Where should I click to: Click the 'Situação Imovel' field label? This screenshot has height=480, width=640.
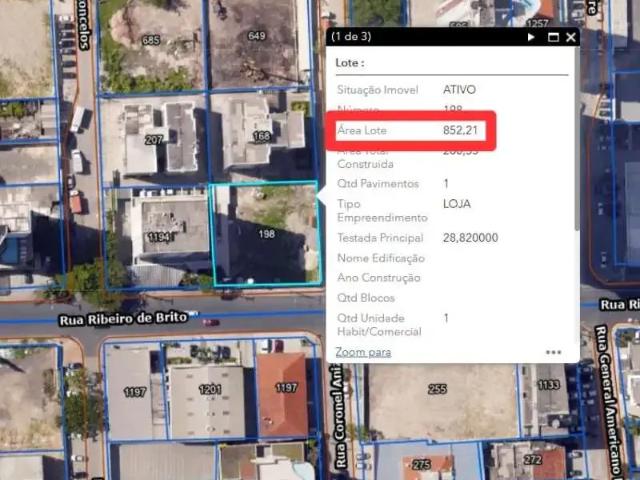tap(378, 90)
